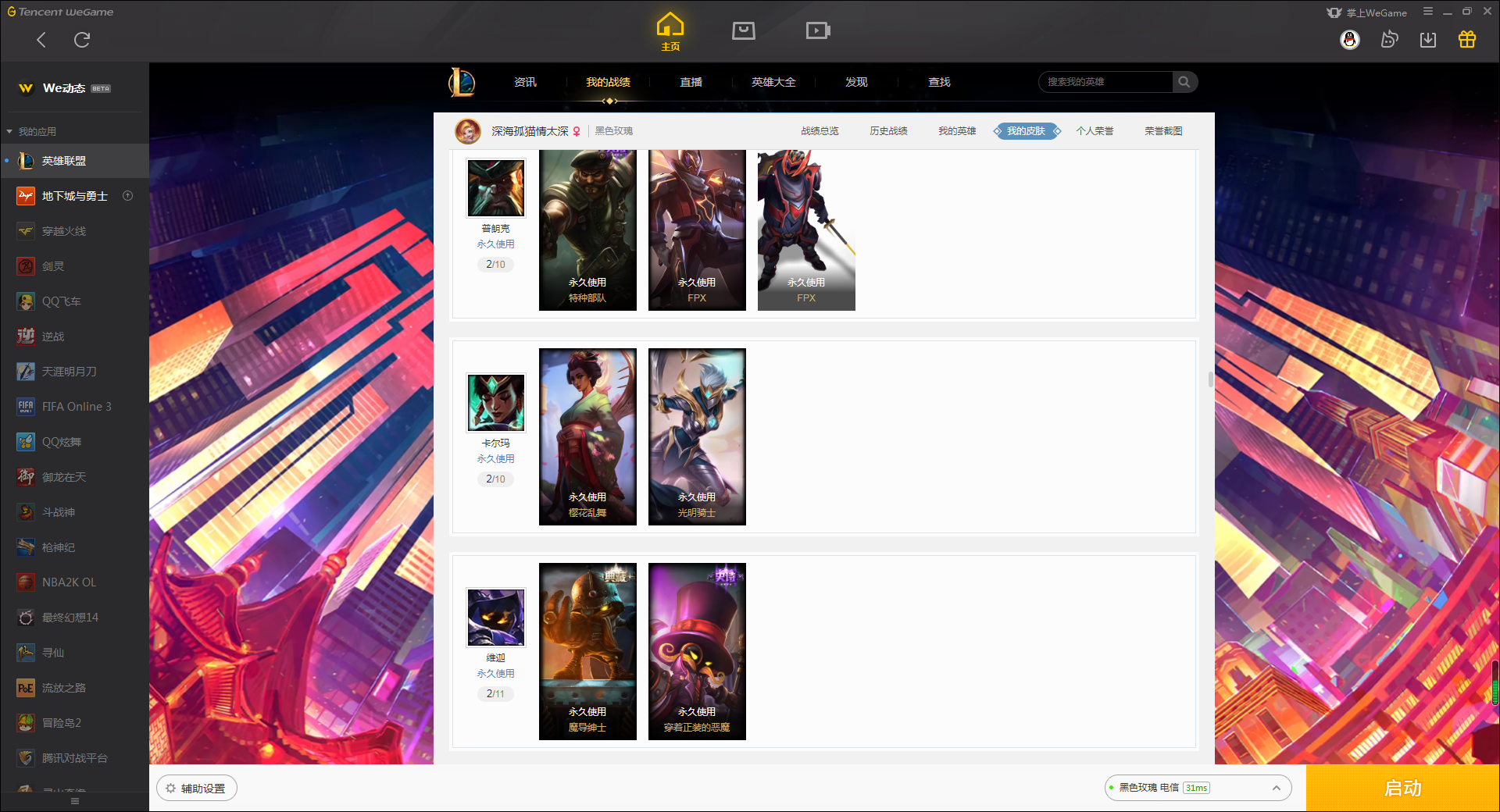Open QQ飞车 game icon in sidebar

[26, 301]
